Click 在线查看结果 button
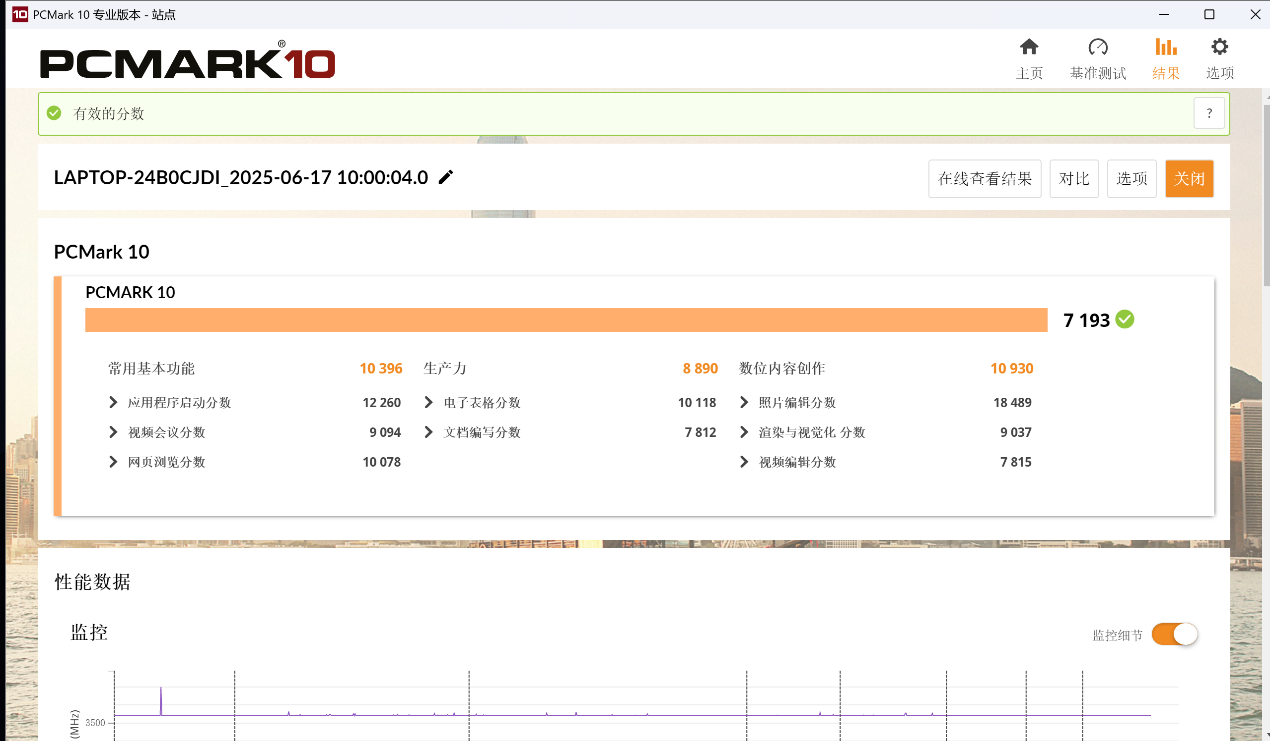1270x741 pixels. tap(984, 179)
